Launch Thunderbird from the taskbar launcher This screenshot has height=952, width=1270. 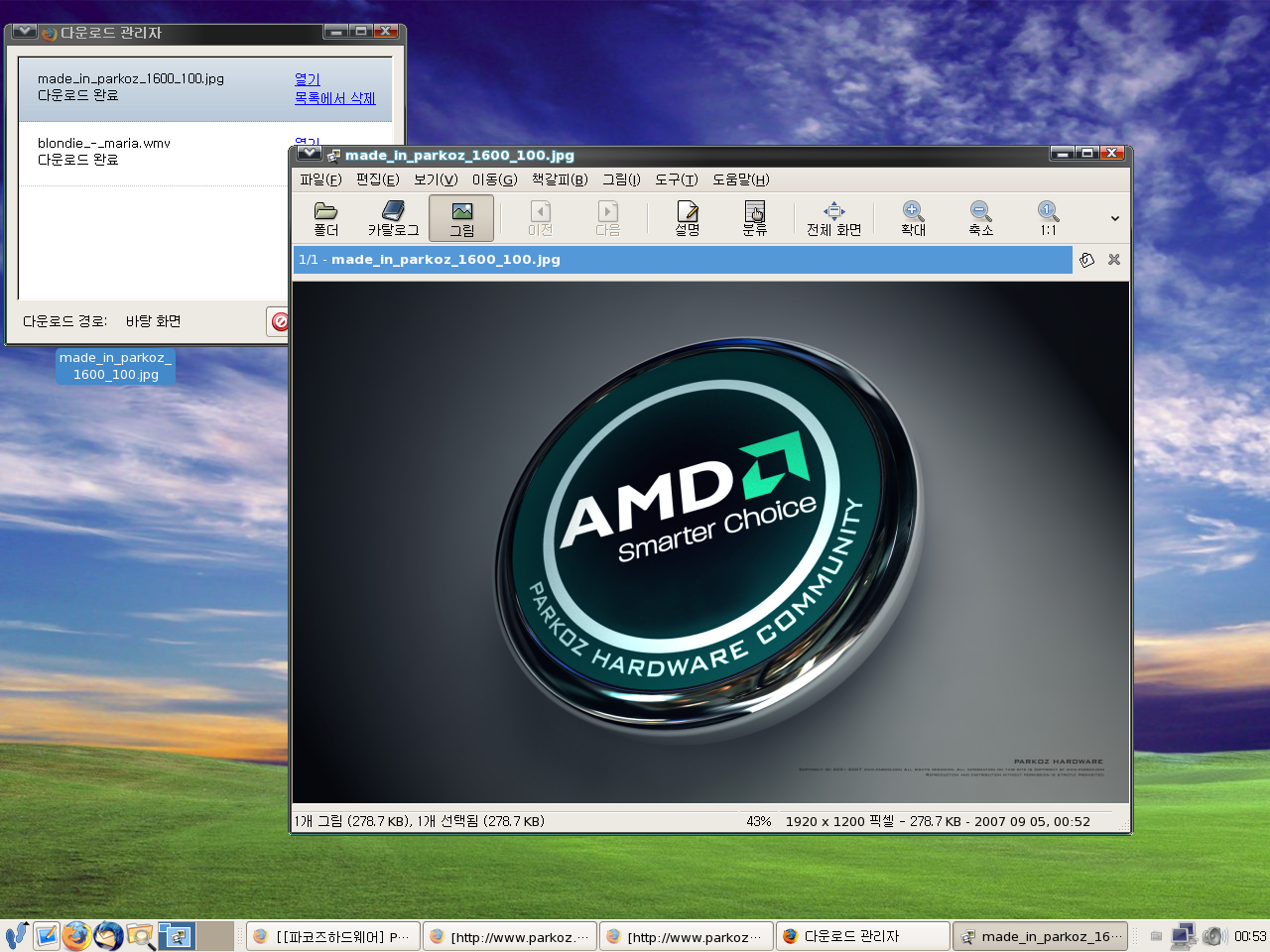(108, 935)
